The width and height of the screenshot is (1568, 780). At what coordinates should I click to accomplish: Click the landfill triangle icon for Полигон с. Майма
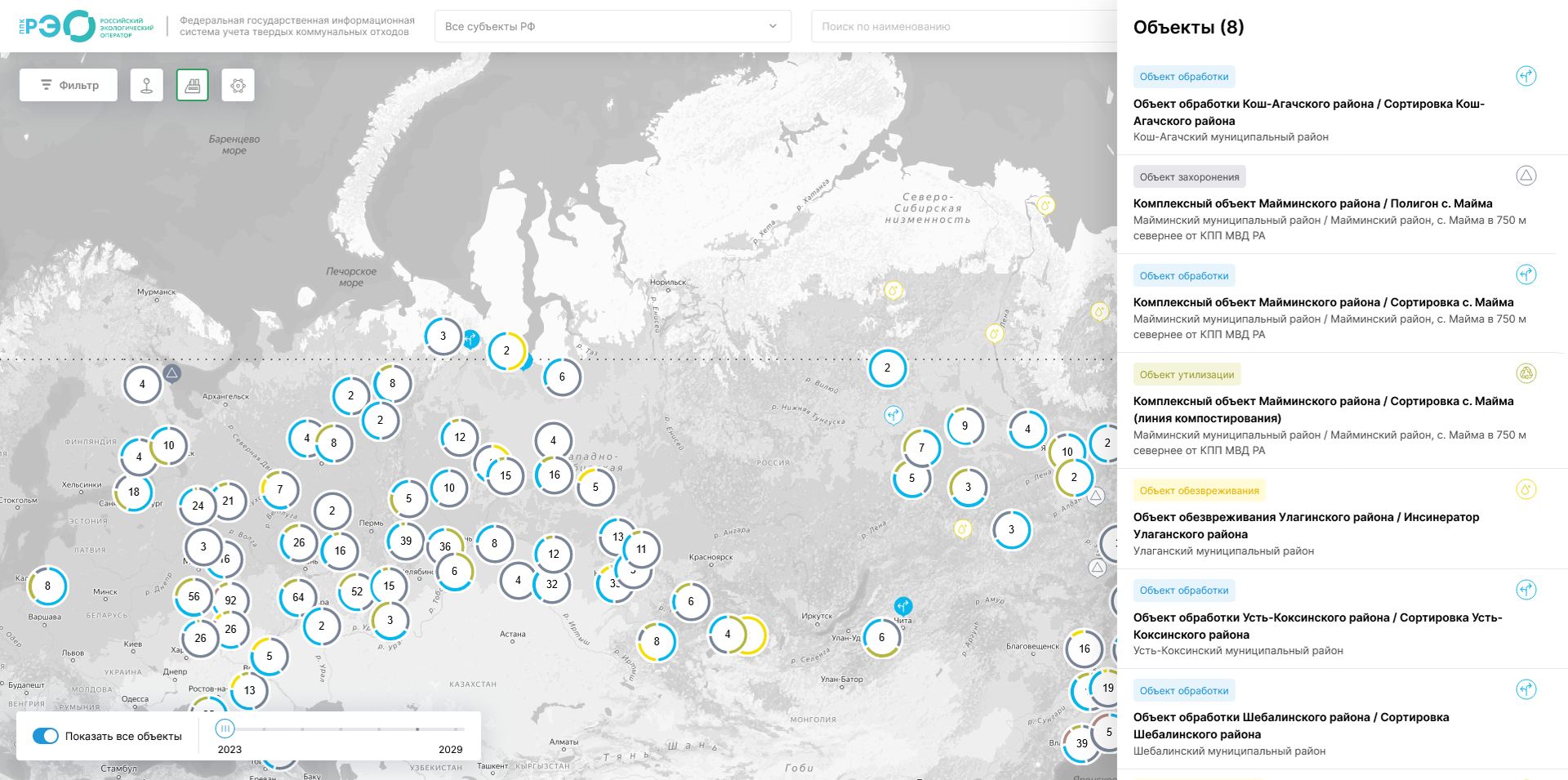coord(1526,176)
